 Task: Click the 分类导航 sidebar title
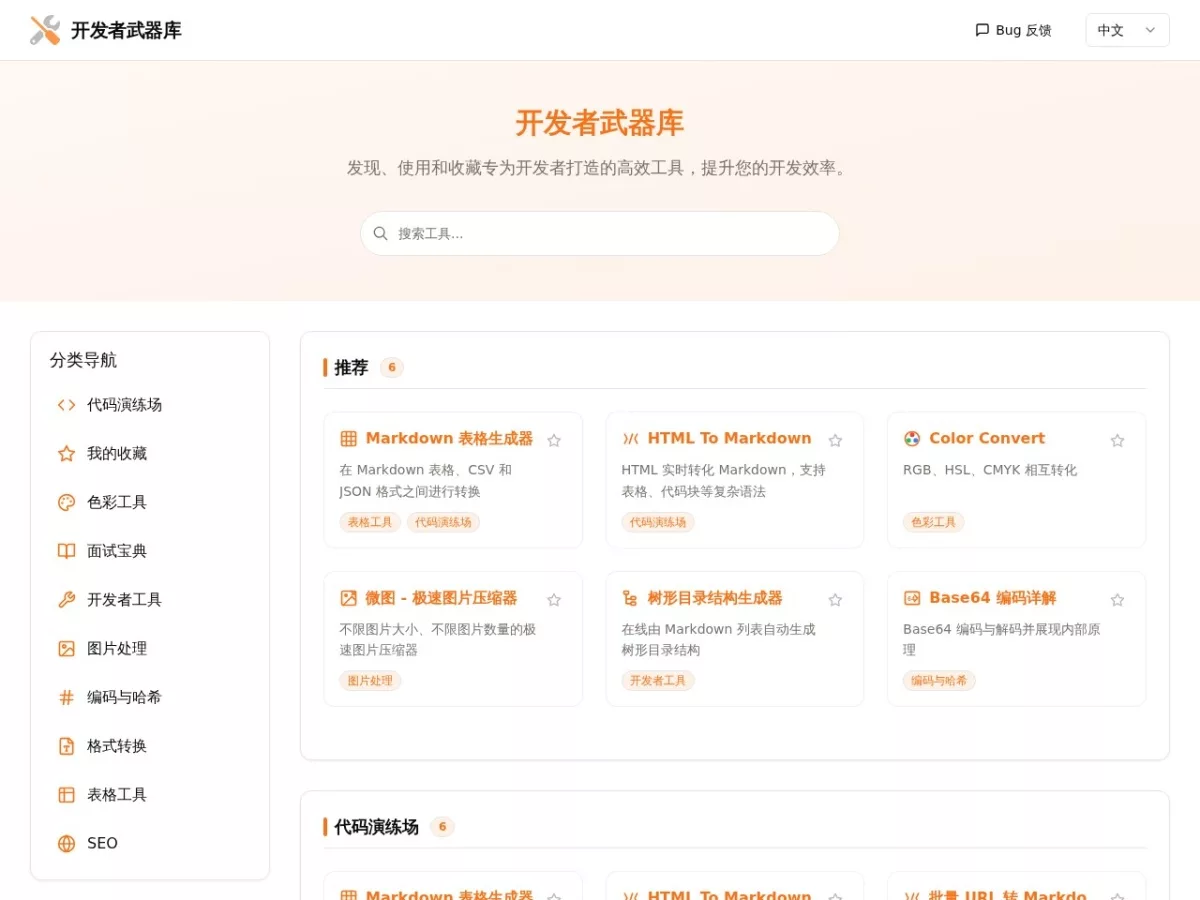83,360
